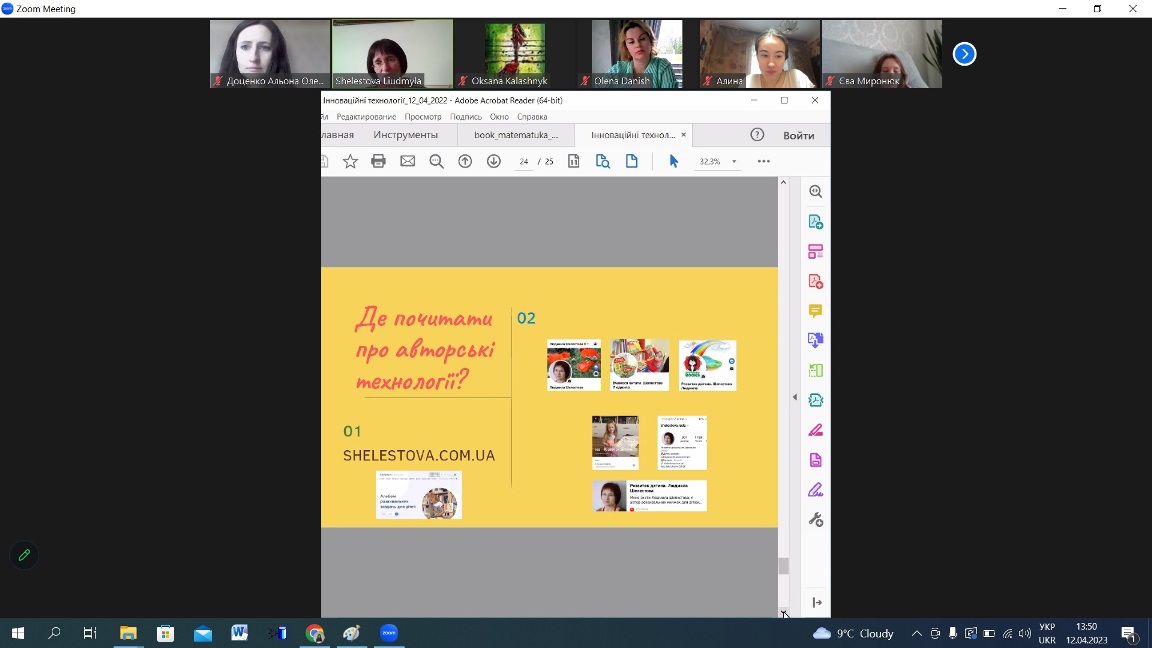Collapse the right tools pane arrow
This screenshot has width=1152, height=648.
795,397
